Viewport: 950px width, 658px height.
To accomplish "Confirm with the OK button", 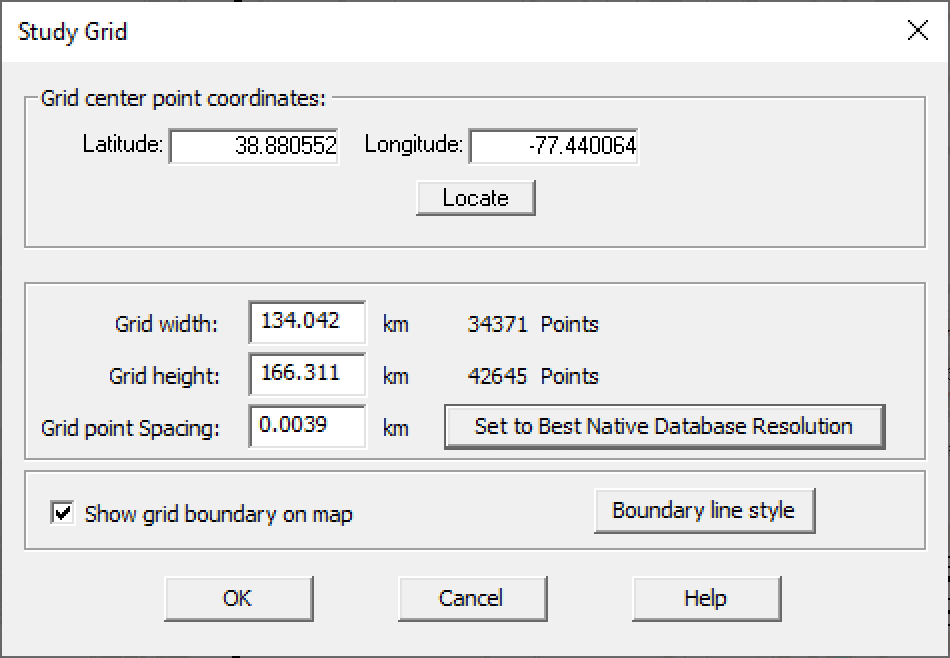I will pyautogui.click(x=238, y=598).
